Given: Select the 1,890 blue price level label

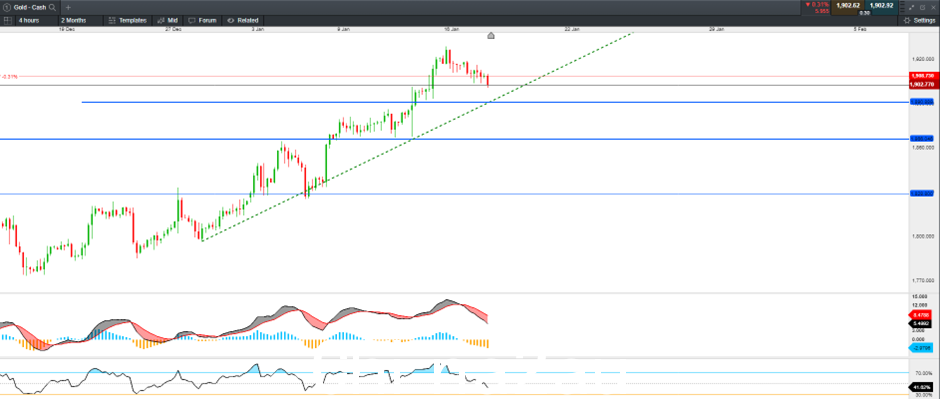Looking at the screenshot, I should (921, 102).
